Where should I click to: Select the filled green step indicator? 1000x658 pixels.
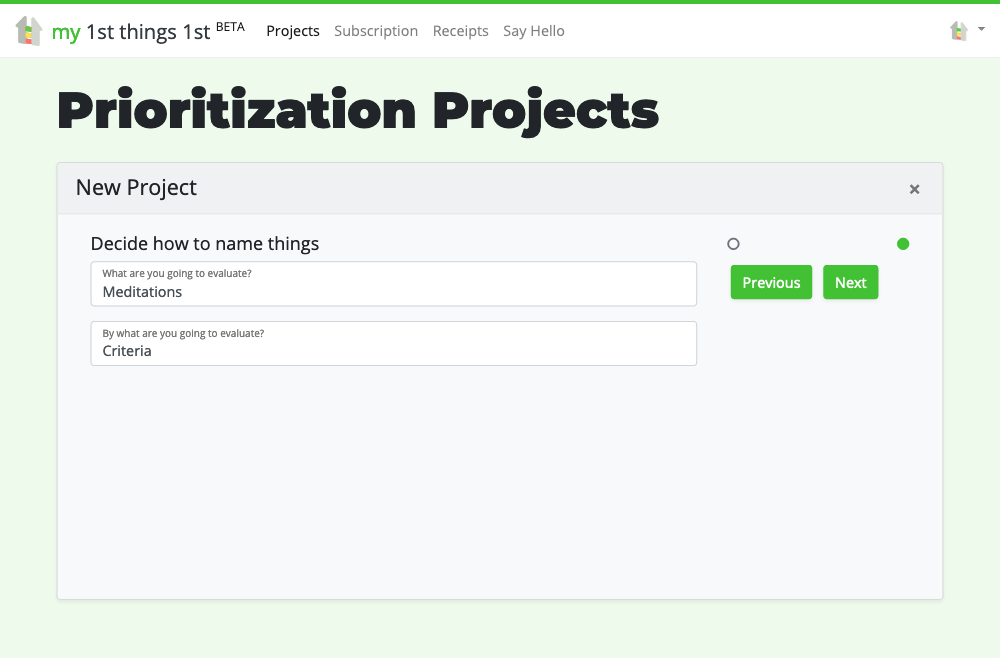pos(902,244)
